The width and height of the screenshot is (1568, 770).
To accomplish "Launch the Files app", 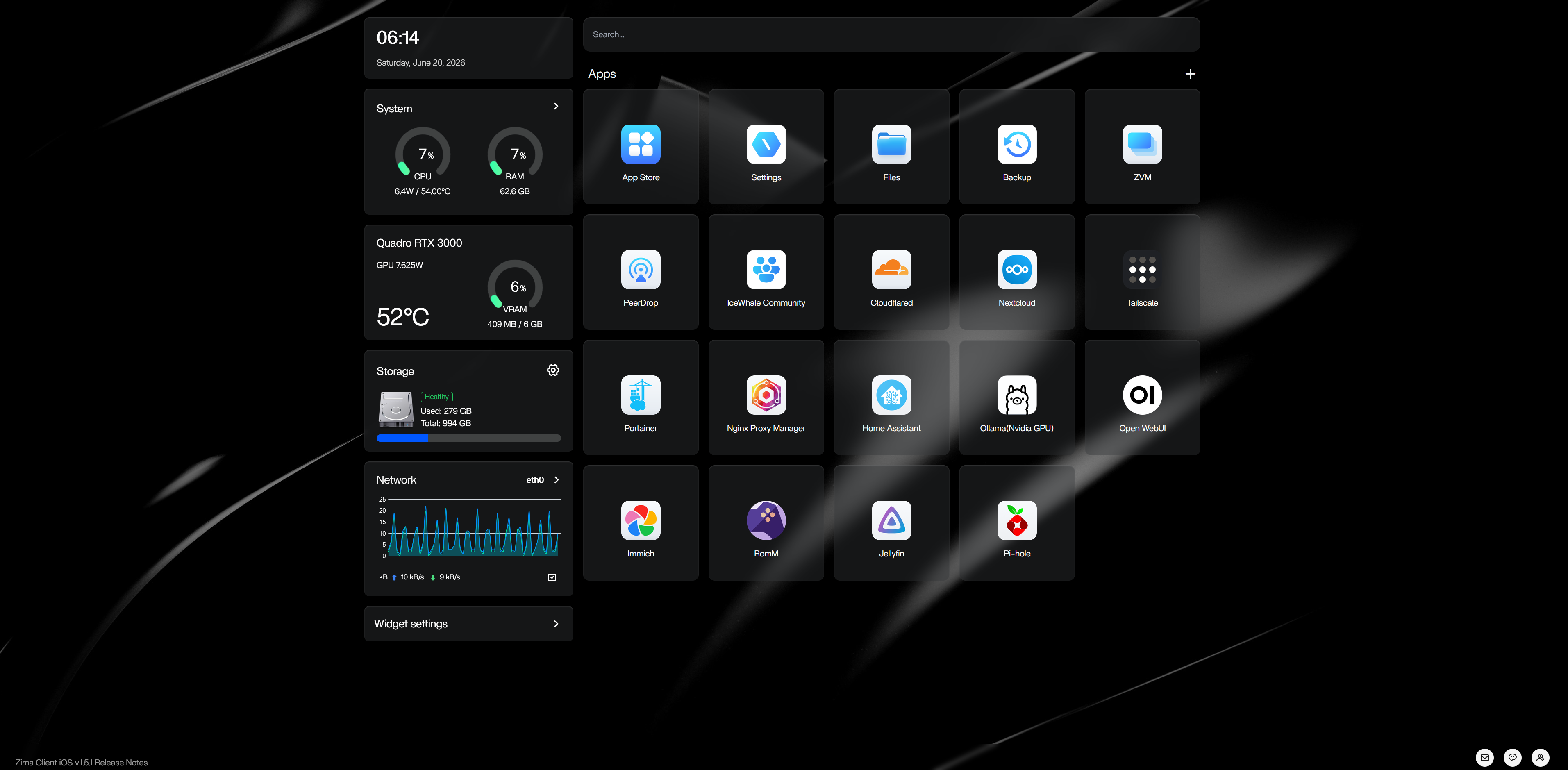I will coord(891,146).
